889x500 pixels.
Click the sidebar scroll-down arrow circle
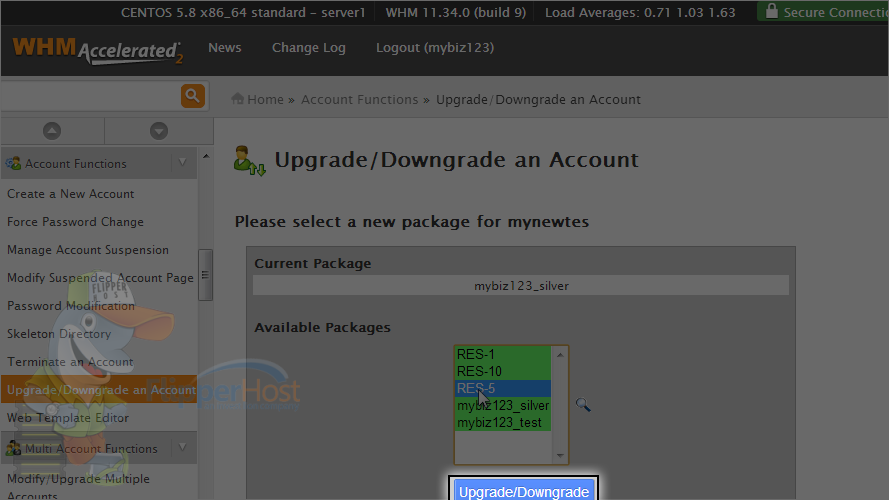(159, 131)
